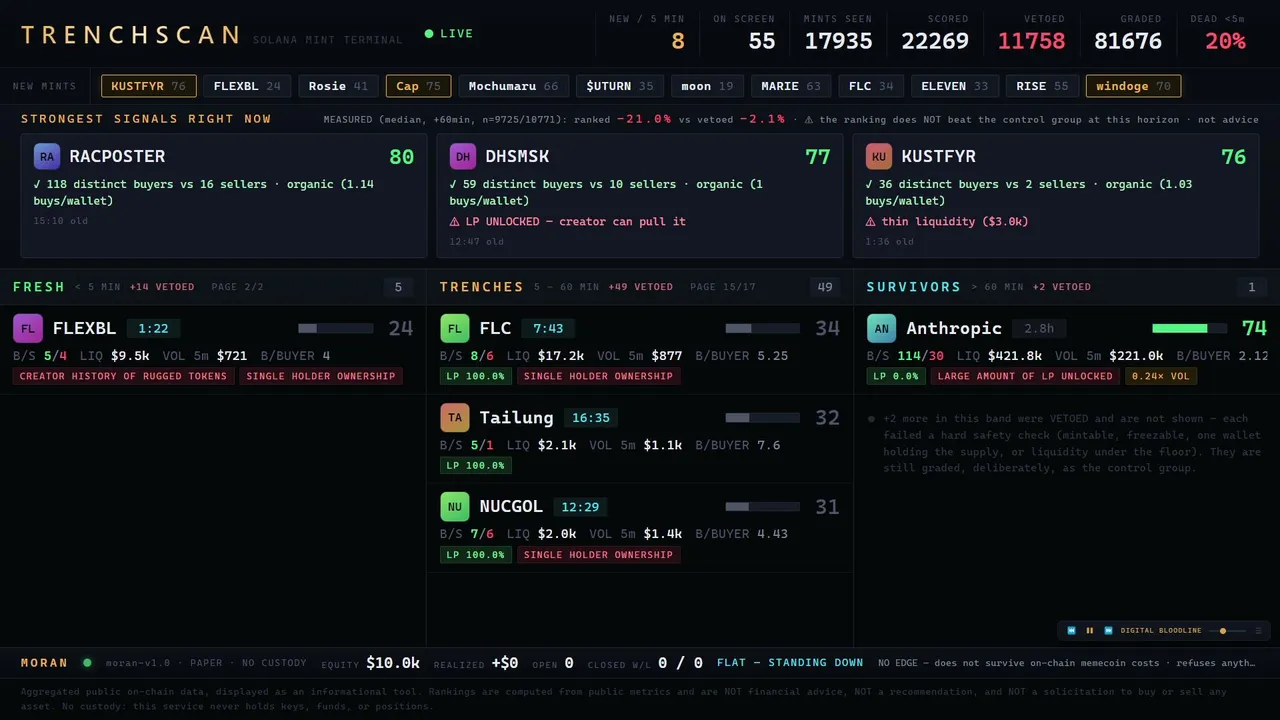The height and width of the screenshot is (720, 1280).
Task: Click the KU avatar icon for KUSTFYR card
Action: pyautogui.click(x=879, y=157)
